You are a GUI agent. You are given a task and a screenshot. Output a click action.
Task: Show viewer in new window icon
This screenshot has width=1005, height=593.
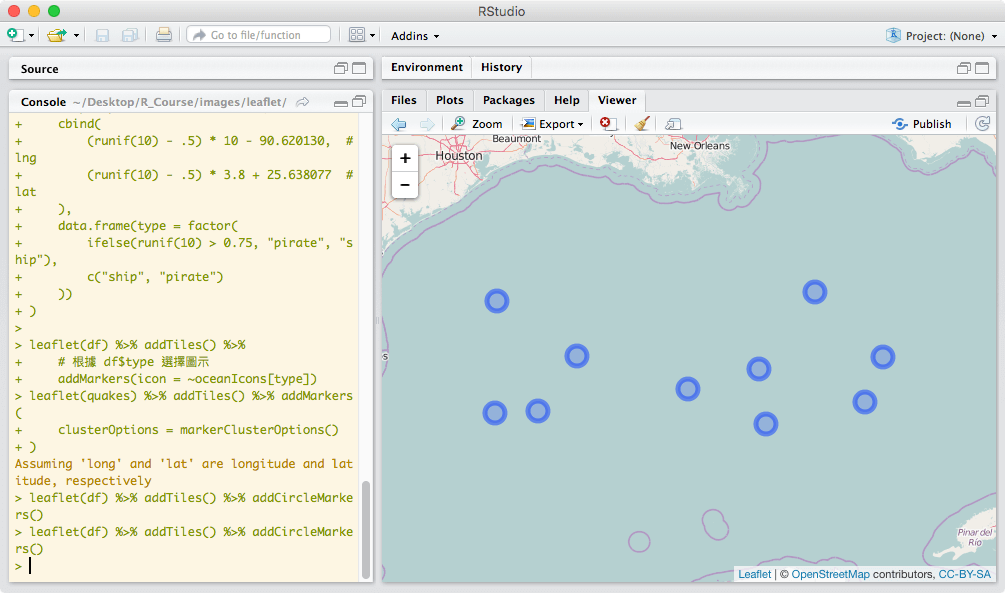(x=673, y=124)
